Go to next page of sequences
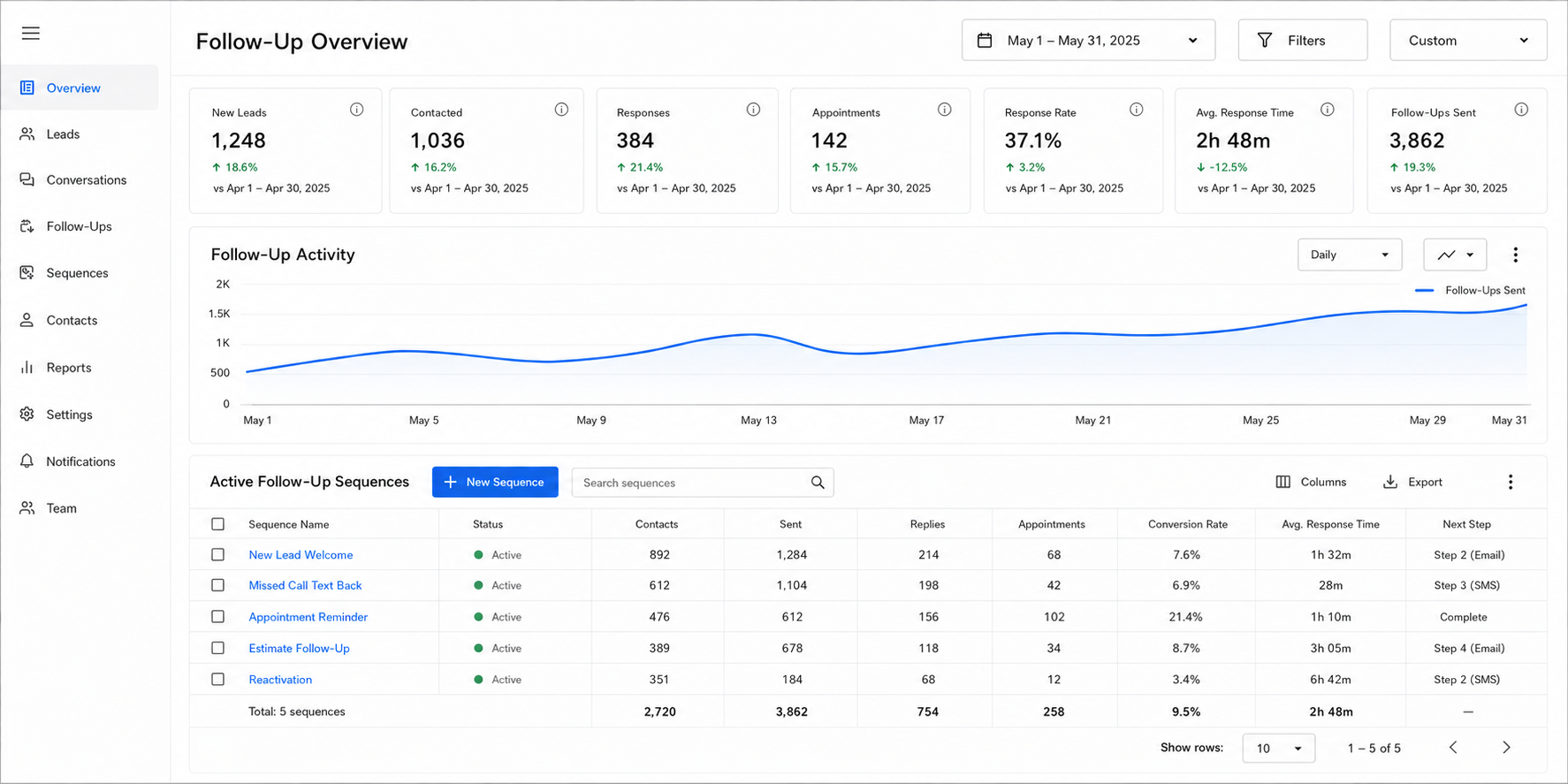Viewport: 1568px width, 784px height. (1506, 748)
